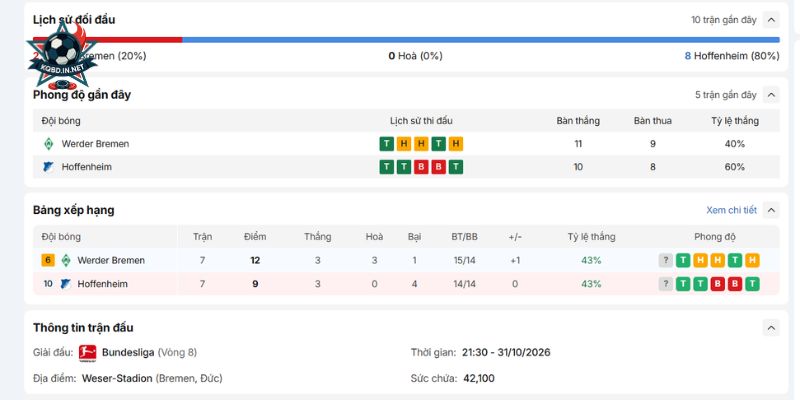Click 60% win rate for Hoffenheim
Screen dimensions: 800x400
click(735, 167)
